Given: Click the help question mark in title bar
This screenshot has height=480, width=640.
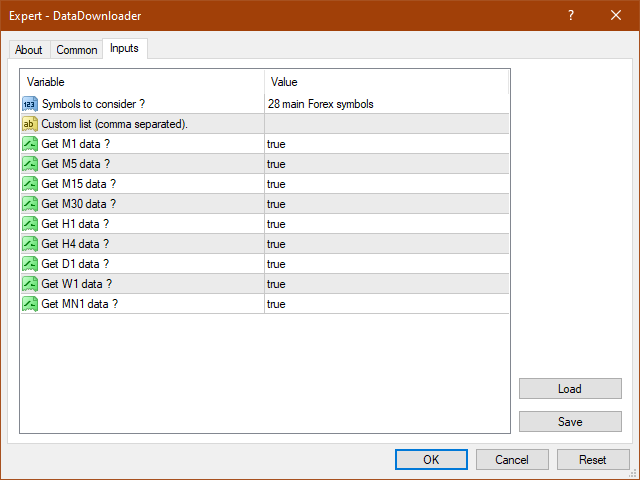Looking at the screenshot, I should 571,16.
